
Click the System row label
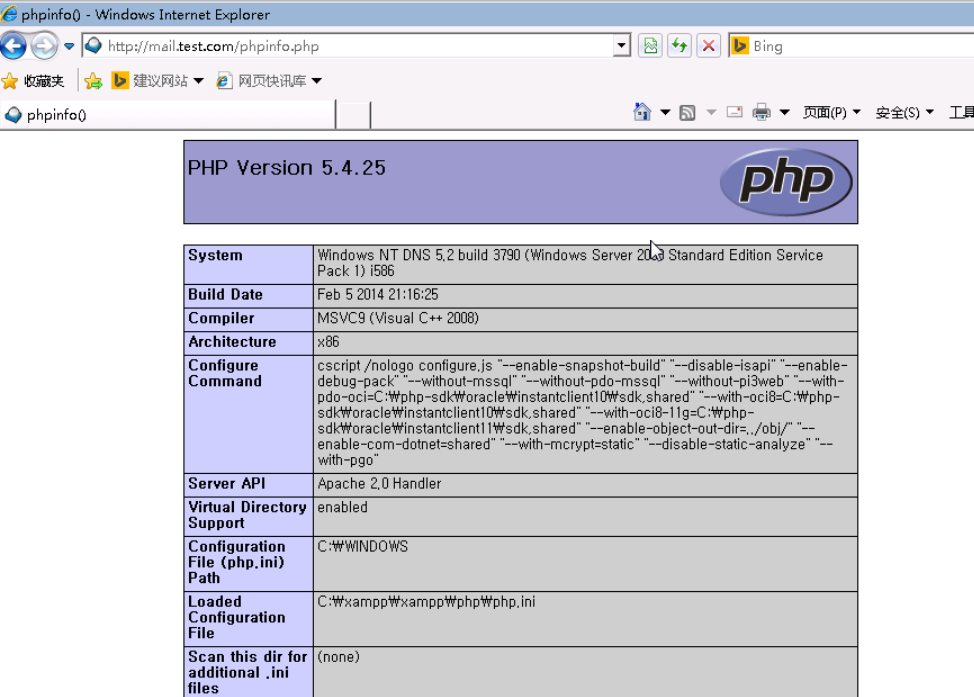click(x=216, y=255)
